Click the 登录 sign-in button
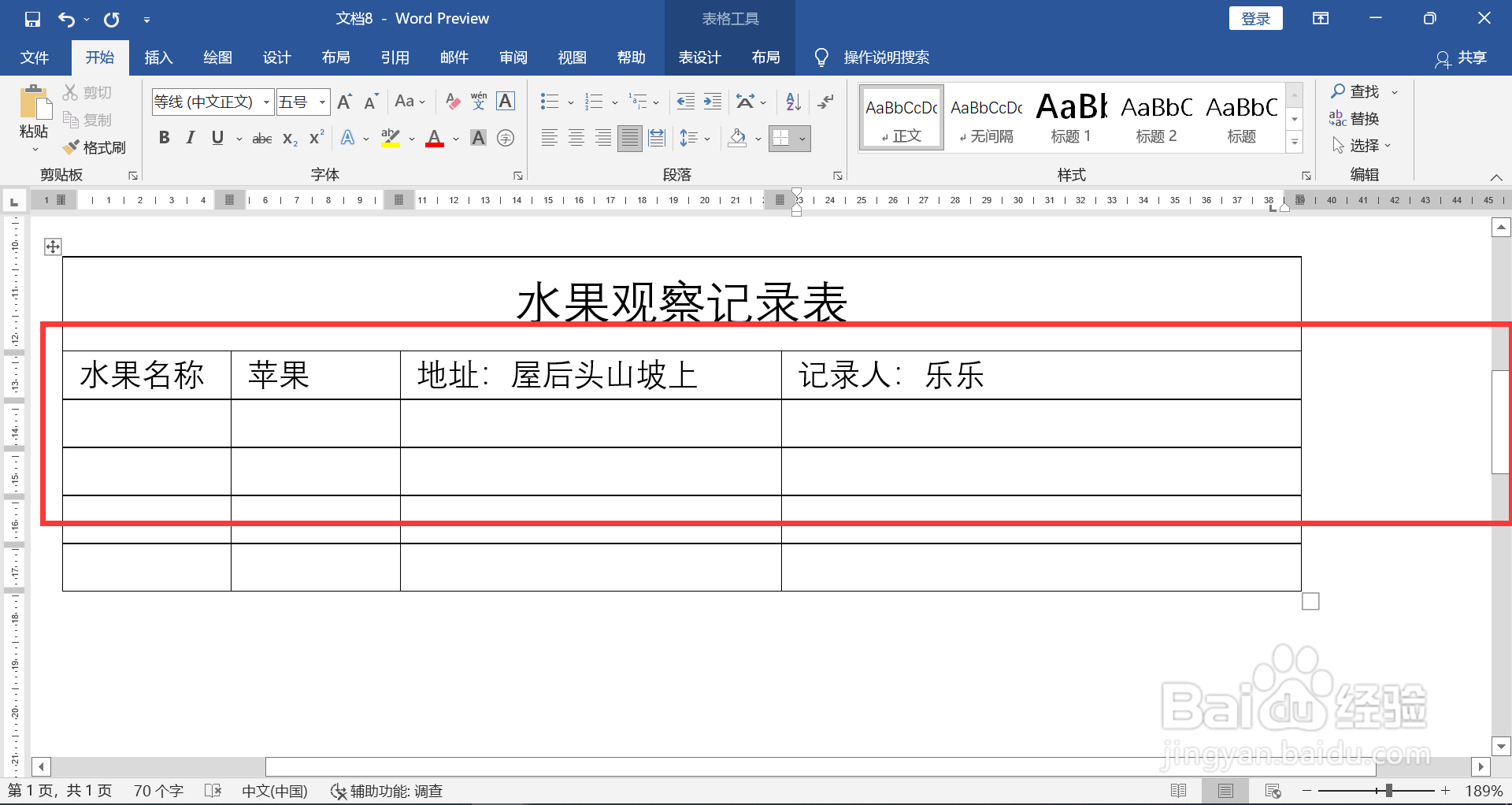Screen dimensions: 1512x805 [1255, 17]
